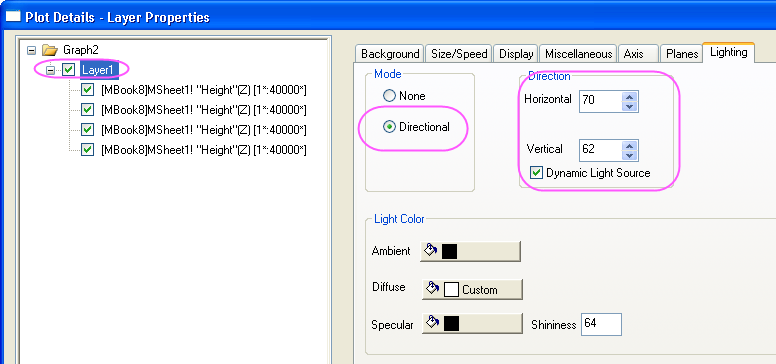Screen dimensions: 776x364
Task: Open the Specular light color picker
Action: (x=472, y=323)
